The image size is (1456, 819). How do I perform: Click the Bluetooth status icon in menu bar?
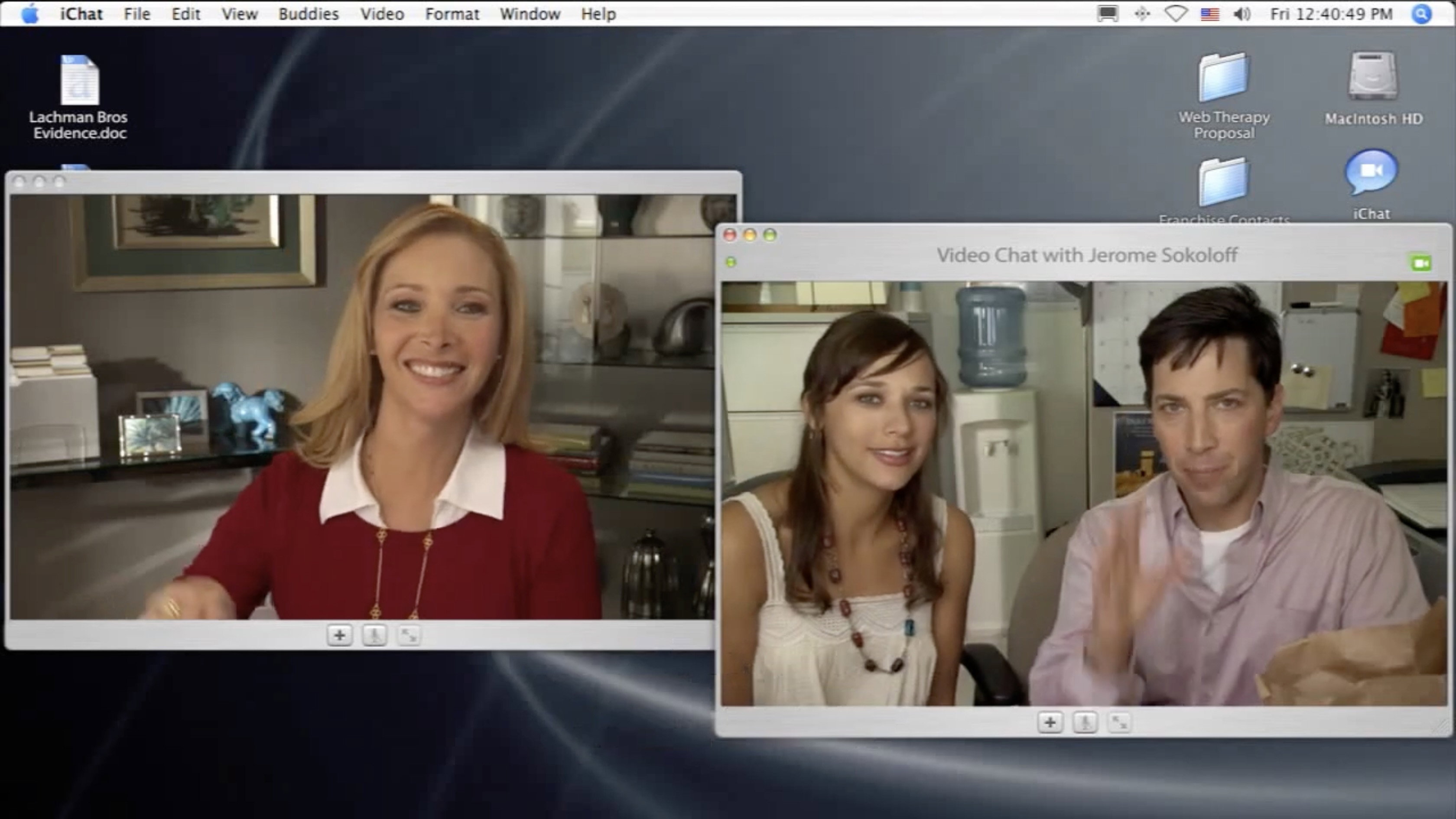(x=1142, y=13)
